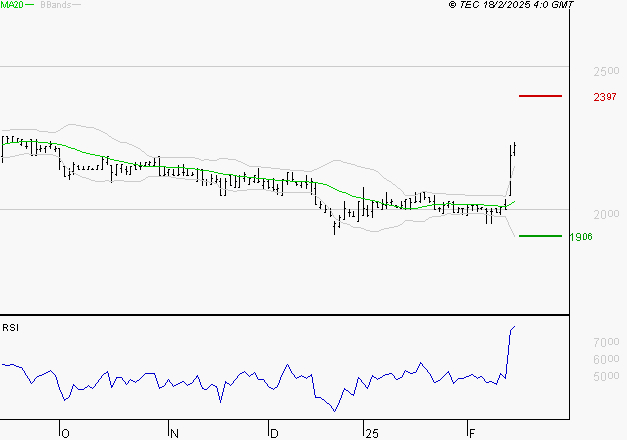Click the green support level line
Screen dimensions: 627x440
(540, 236)
